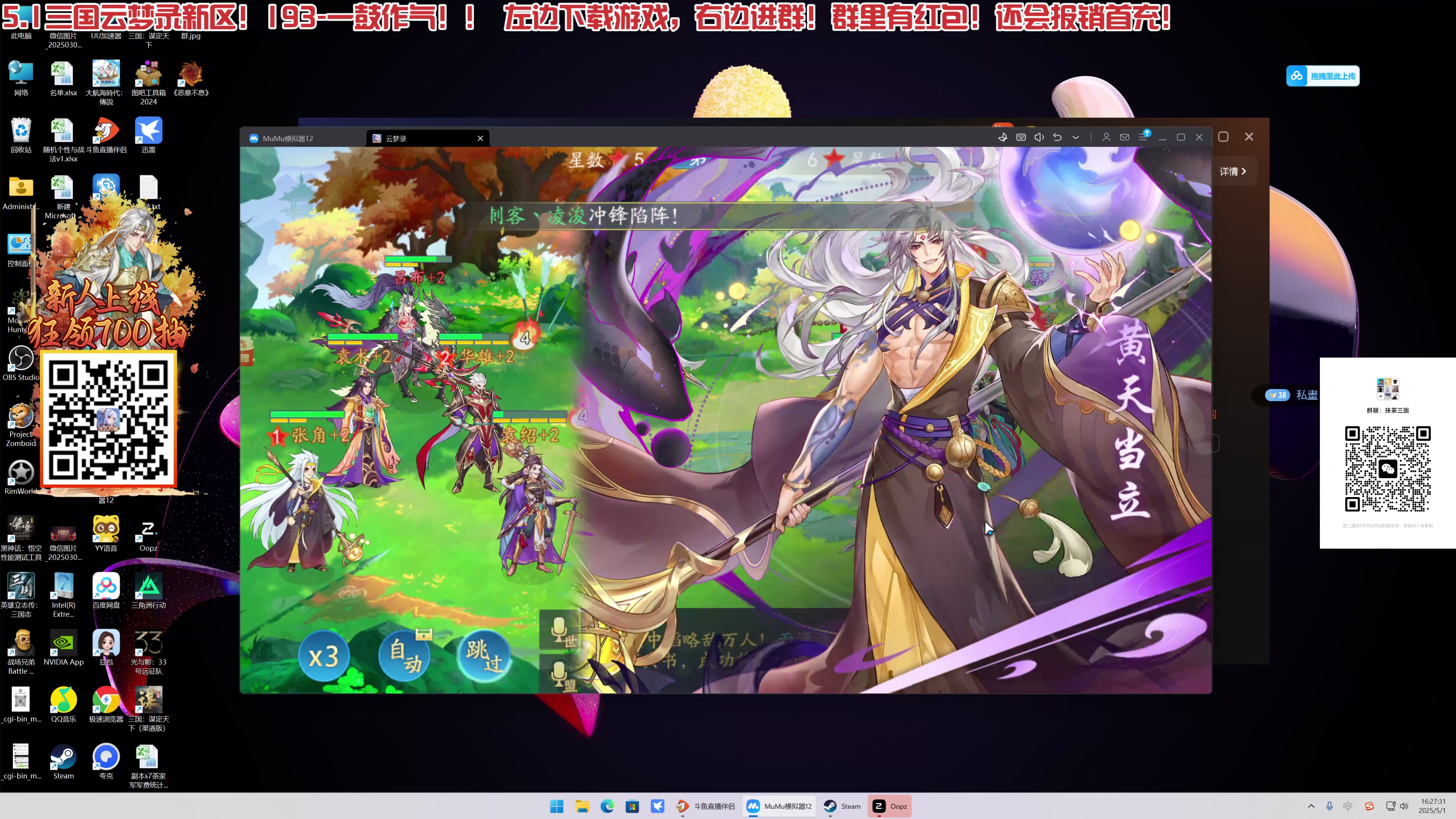Open QQ音乐 desktop shortcut
The width and height of the screenshot is (1456, 819).
click(63, 705)
